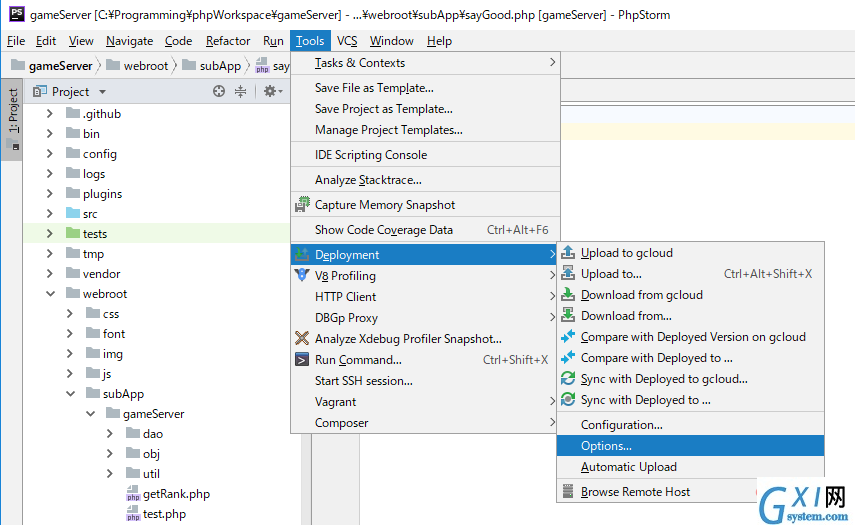
Task: Expand the config folder
Action: [50, 153]
